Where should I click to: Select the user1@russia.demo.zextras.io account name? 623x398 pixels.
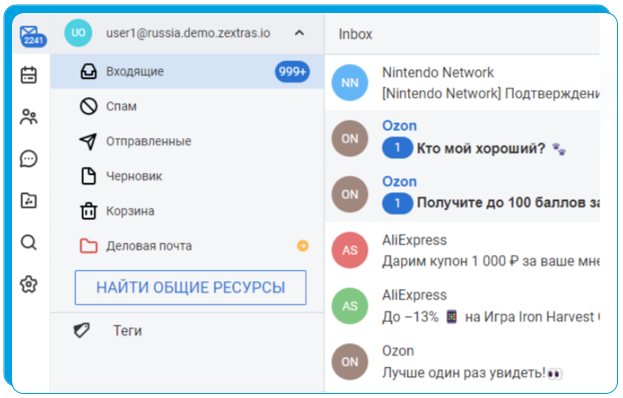point(188,33)
